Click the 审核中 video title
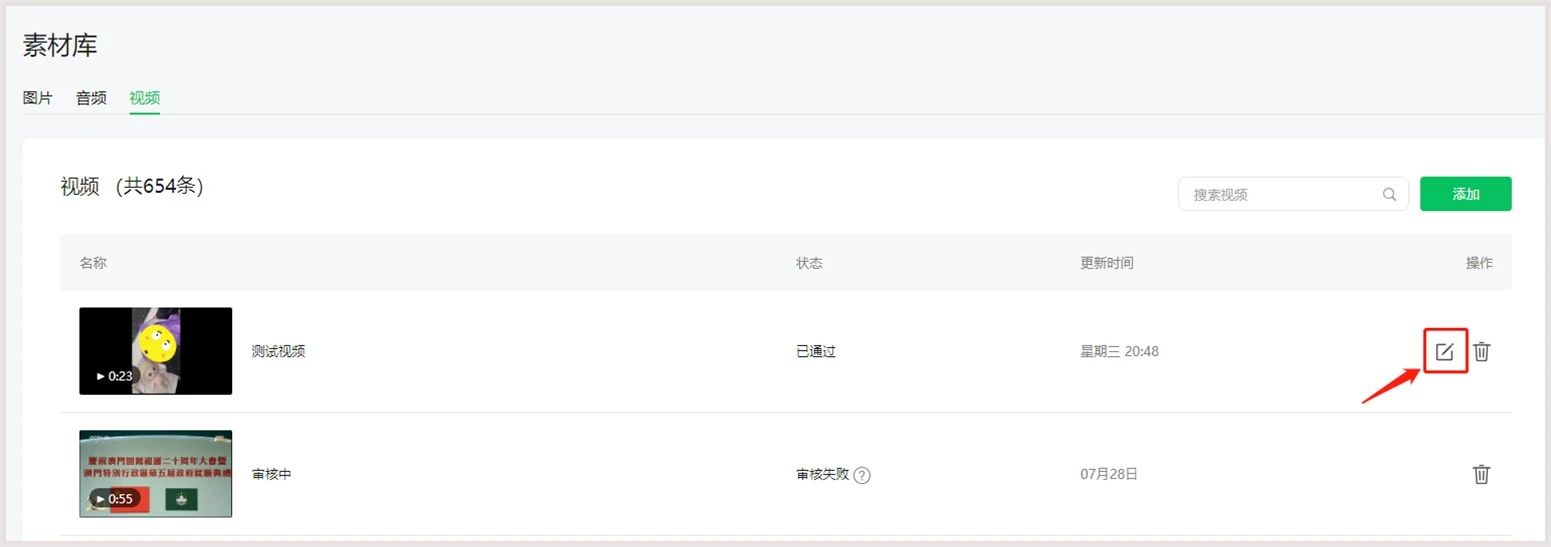 click(271, 474)
